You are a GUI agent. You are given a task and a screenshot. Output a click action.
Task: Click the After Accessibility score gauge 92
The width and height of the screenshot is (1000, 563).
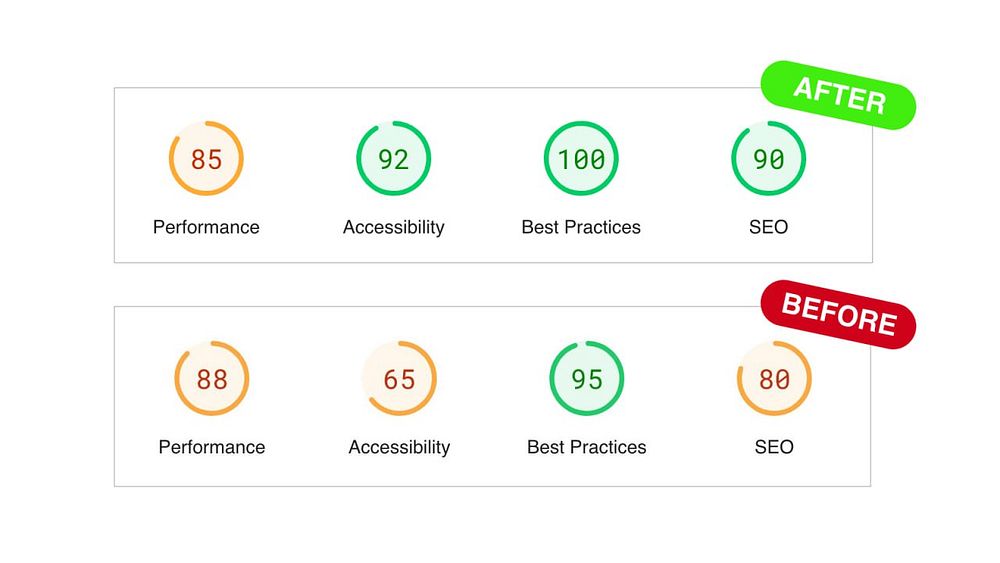(x=393, y=158)
